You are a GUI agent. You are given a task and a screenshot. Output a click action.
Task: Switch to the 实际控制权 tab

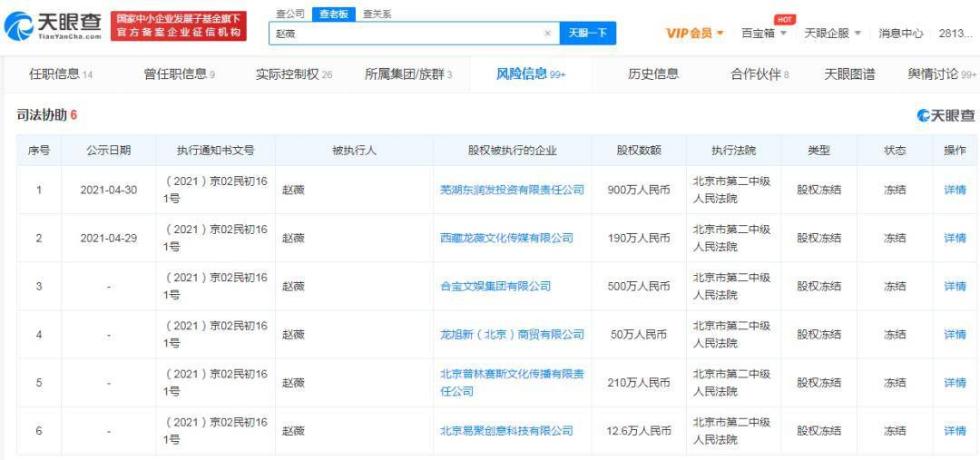click(x=294, y=74)
